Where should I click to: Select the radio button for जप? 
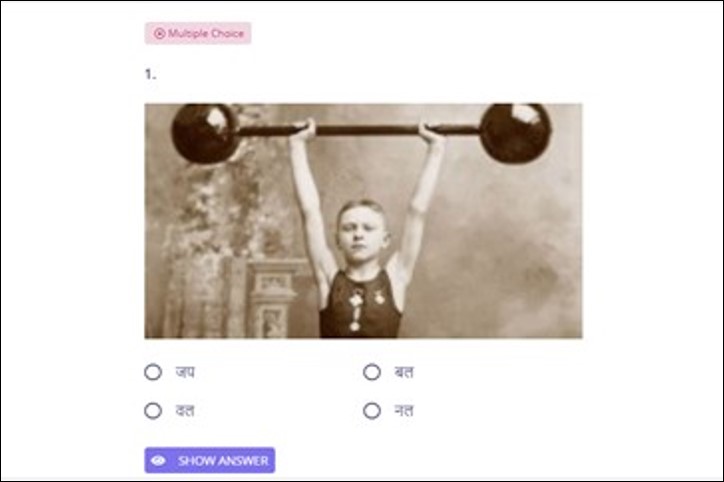pyautogui.click(x=153, y=372)
